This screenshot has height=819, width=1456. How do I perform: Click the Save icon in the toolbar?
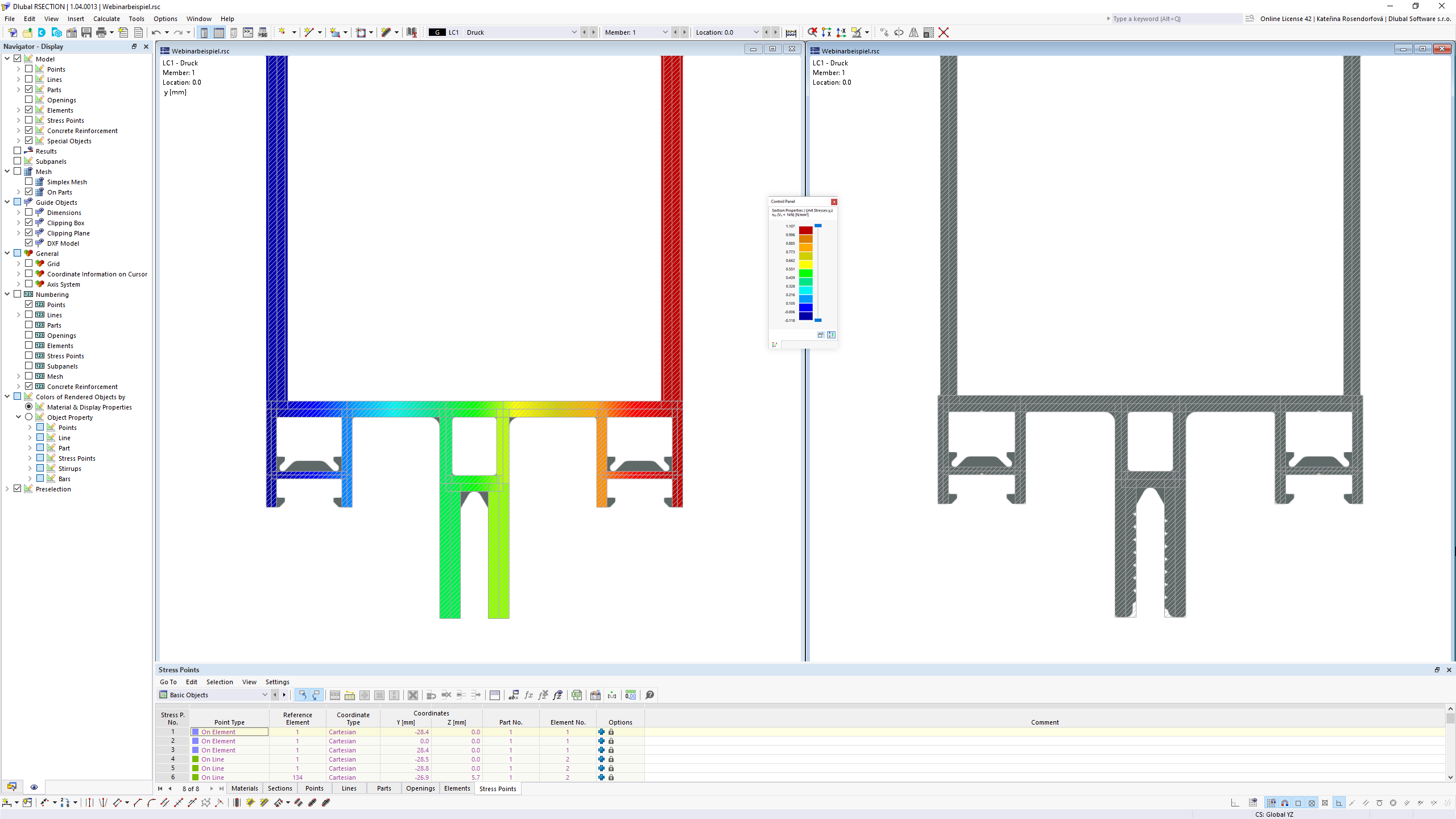pos(86,32)
